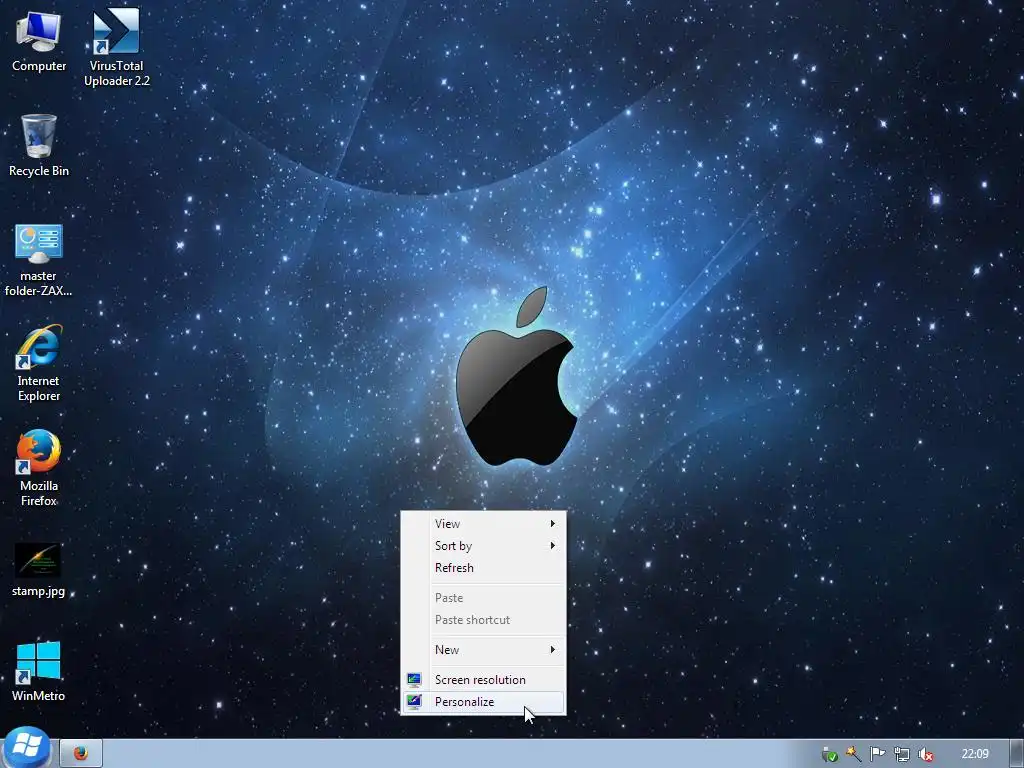The image size is (1024, 768).
Task: Click the Personalize monitor icon
Action: (x=414, y=702)
